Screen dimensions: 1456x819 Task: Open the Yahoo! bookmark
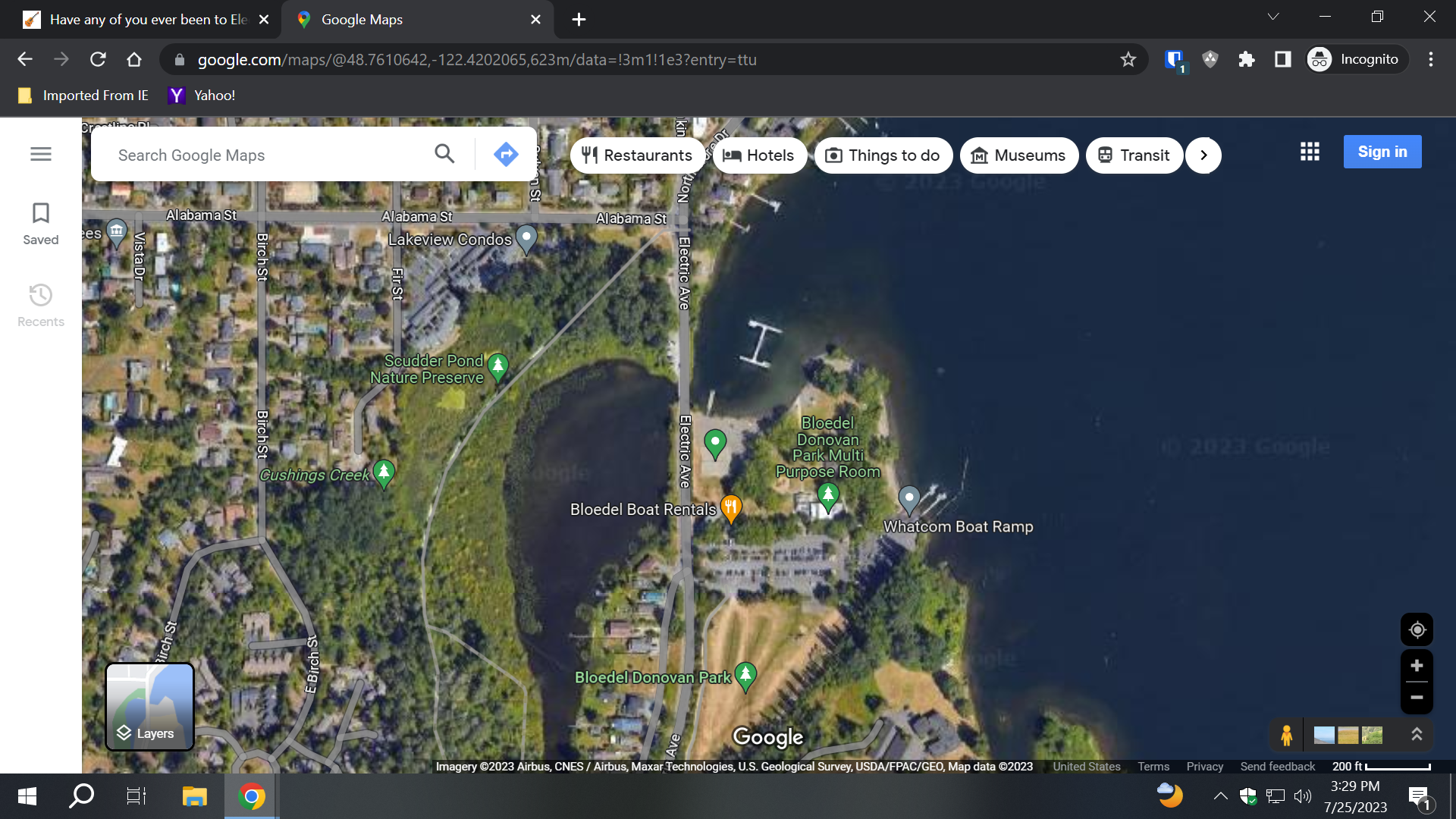[202, 96]
